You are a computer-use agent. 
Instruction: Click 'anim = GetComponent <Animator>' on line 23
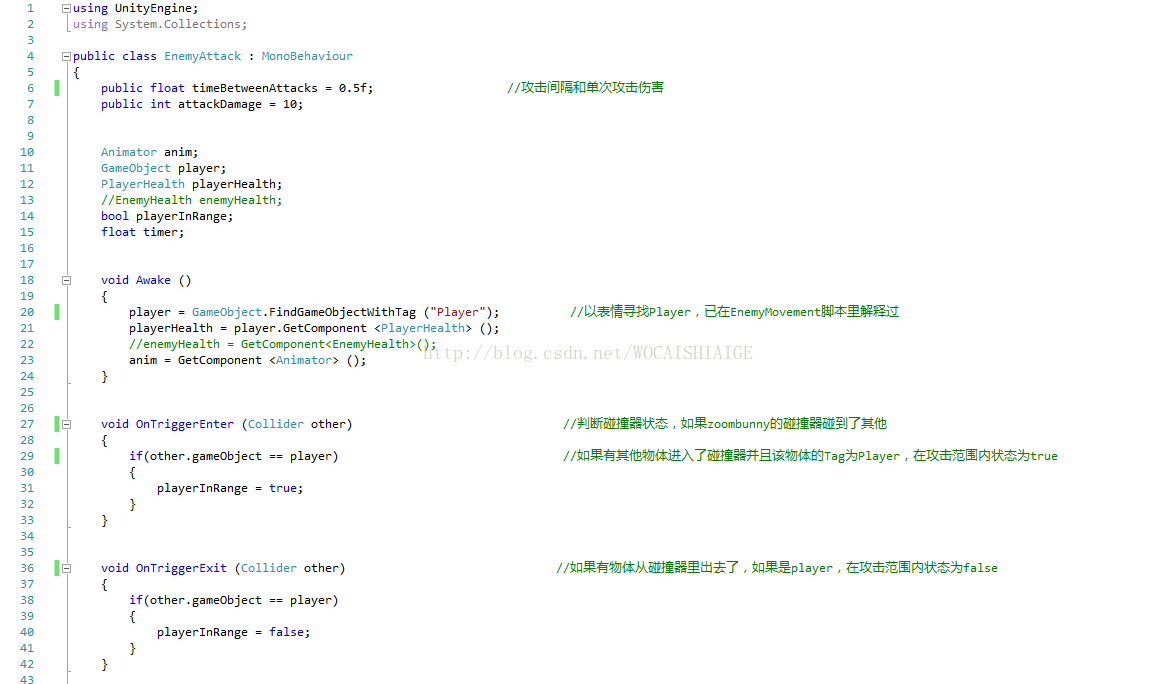(234, 360)
